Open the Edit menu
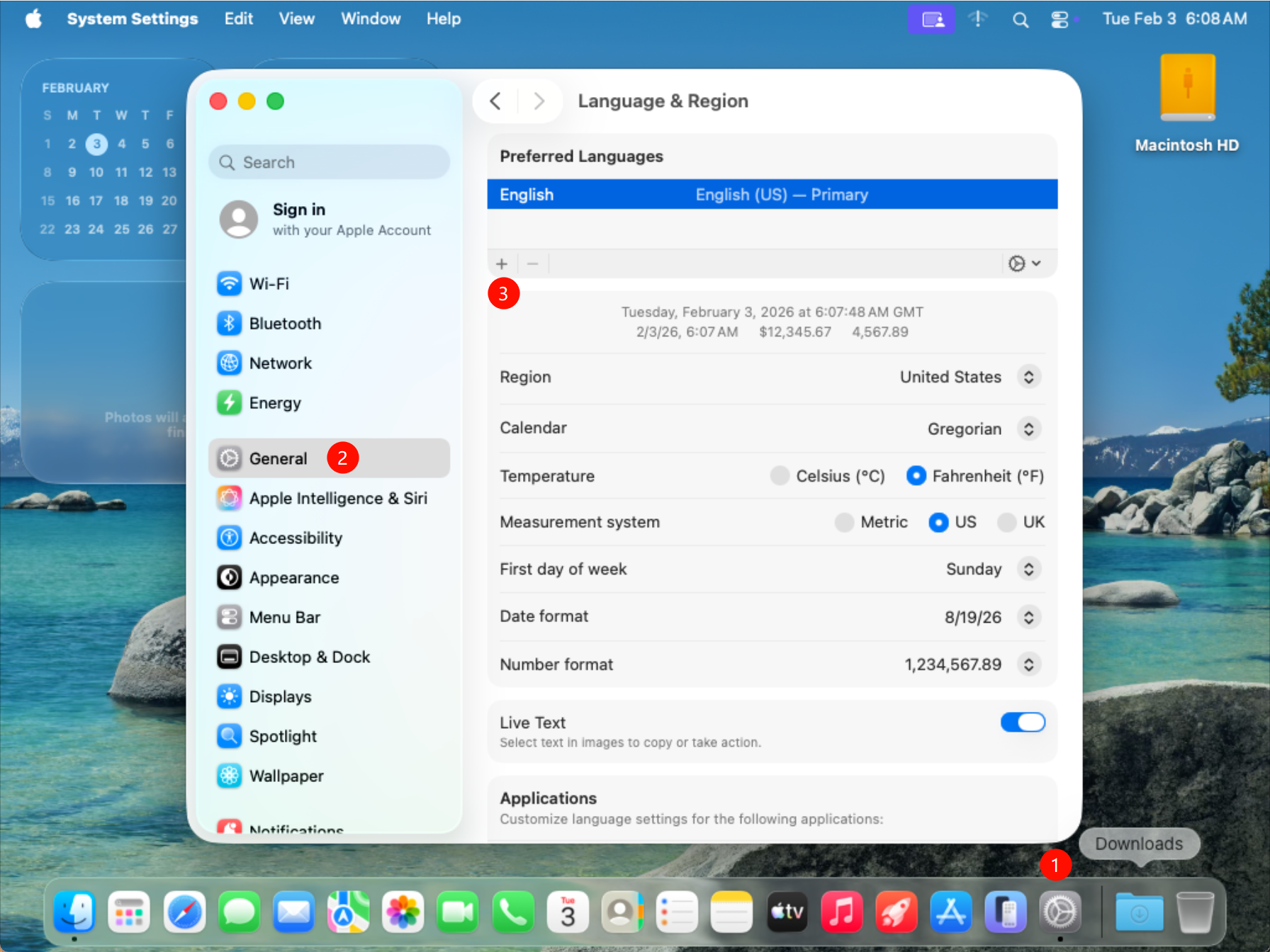Image resolution: width=1270 pixels, height=952 pixels. tap(238, 19)
